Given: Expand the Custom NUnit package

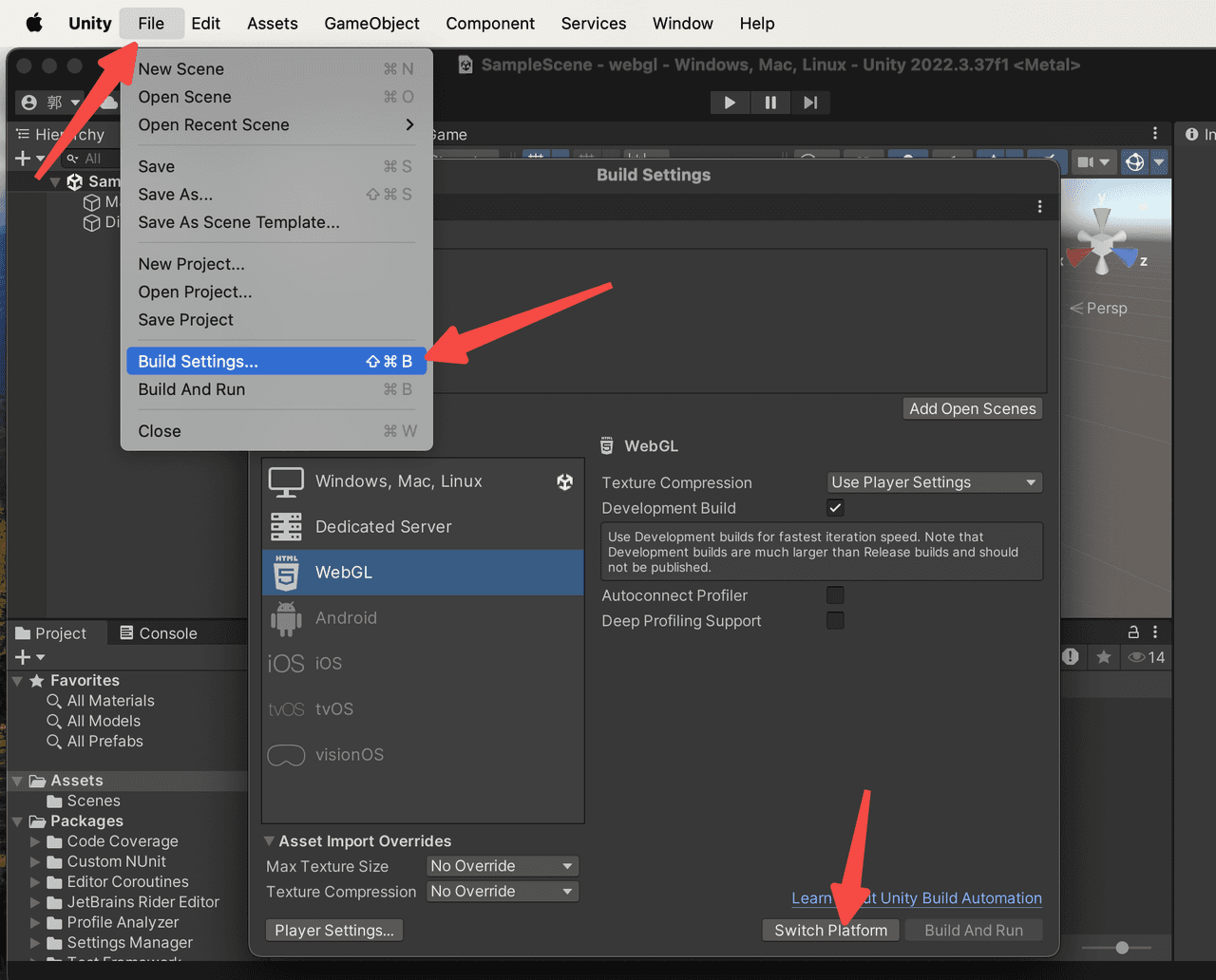Looking at the screenshot, I should [35, 861].
